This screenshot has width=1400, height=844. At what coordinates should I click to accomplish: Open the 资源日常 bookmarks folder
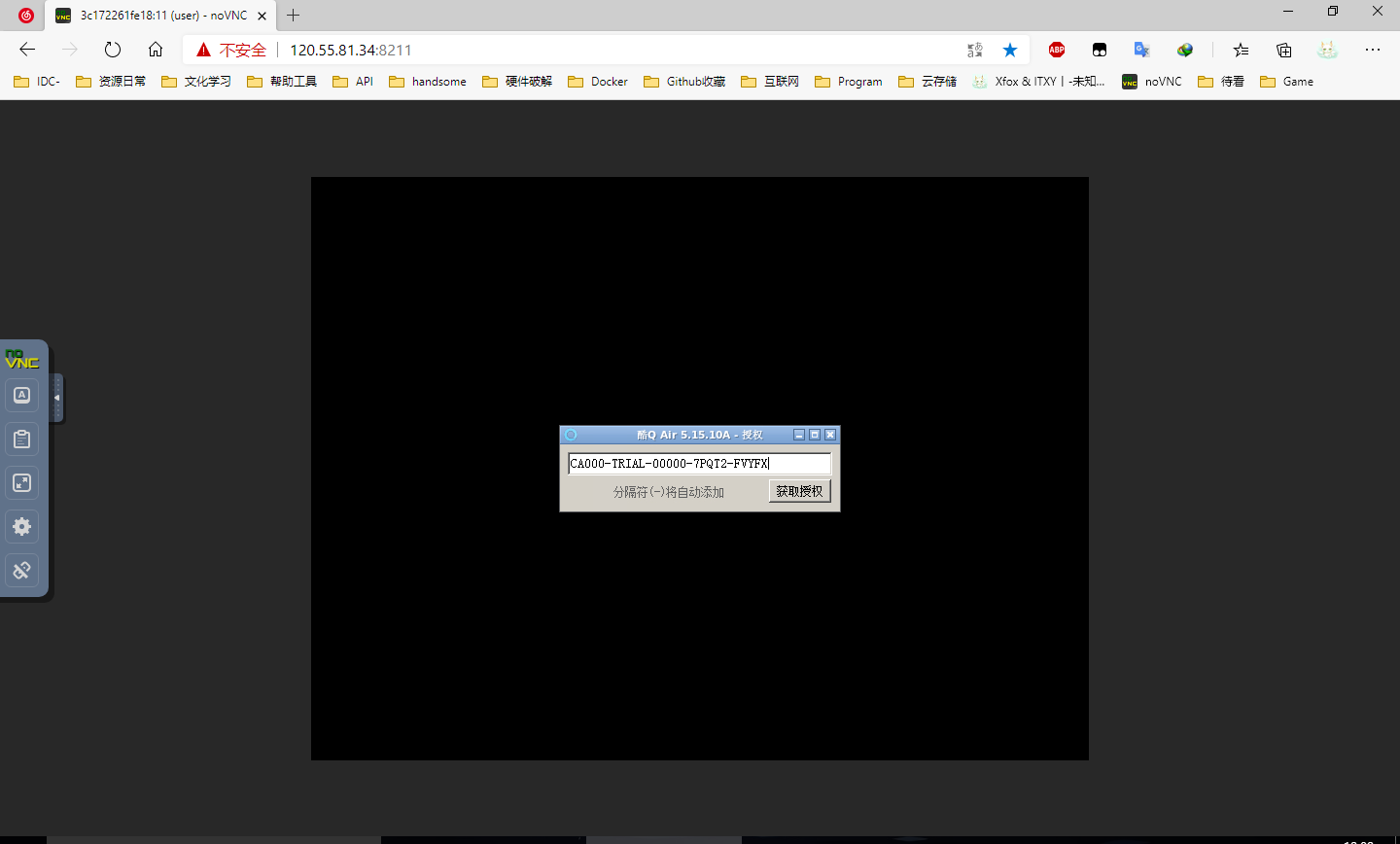coord(111,82)
